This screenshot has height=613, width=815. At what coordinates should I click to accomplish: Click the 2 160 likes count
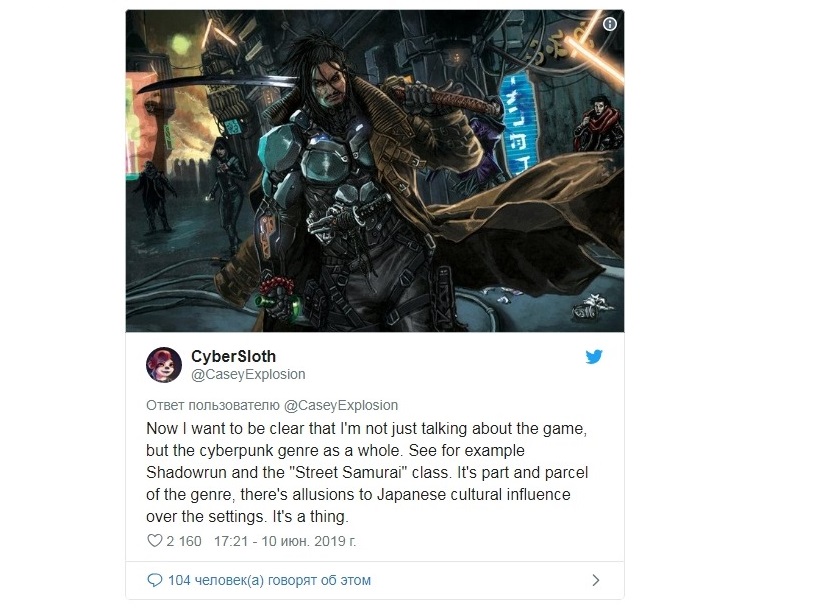(183, 541)
